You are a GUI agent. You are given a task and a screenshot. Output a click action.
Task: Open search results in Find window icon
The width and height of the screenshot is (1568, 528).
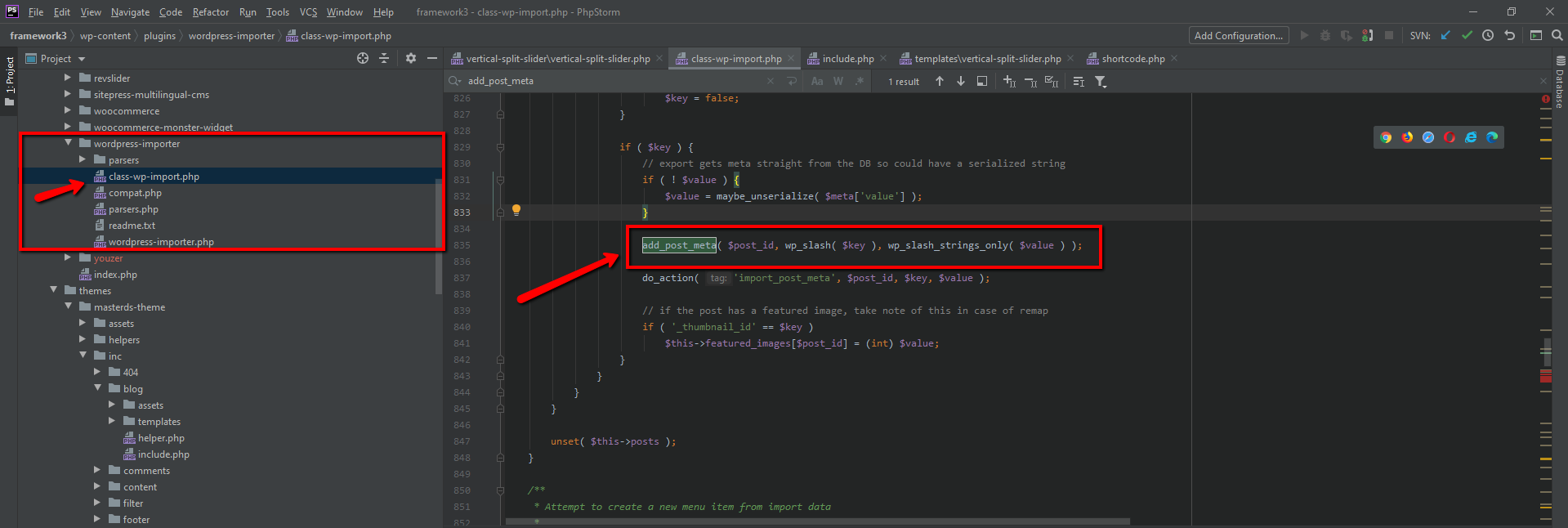982,81
